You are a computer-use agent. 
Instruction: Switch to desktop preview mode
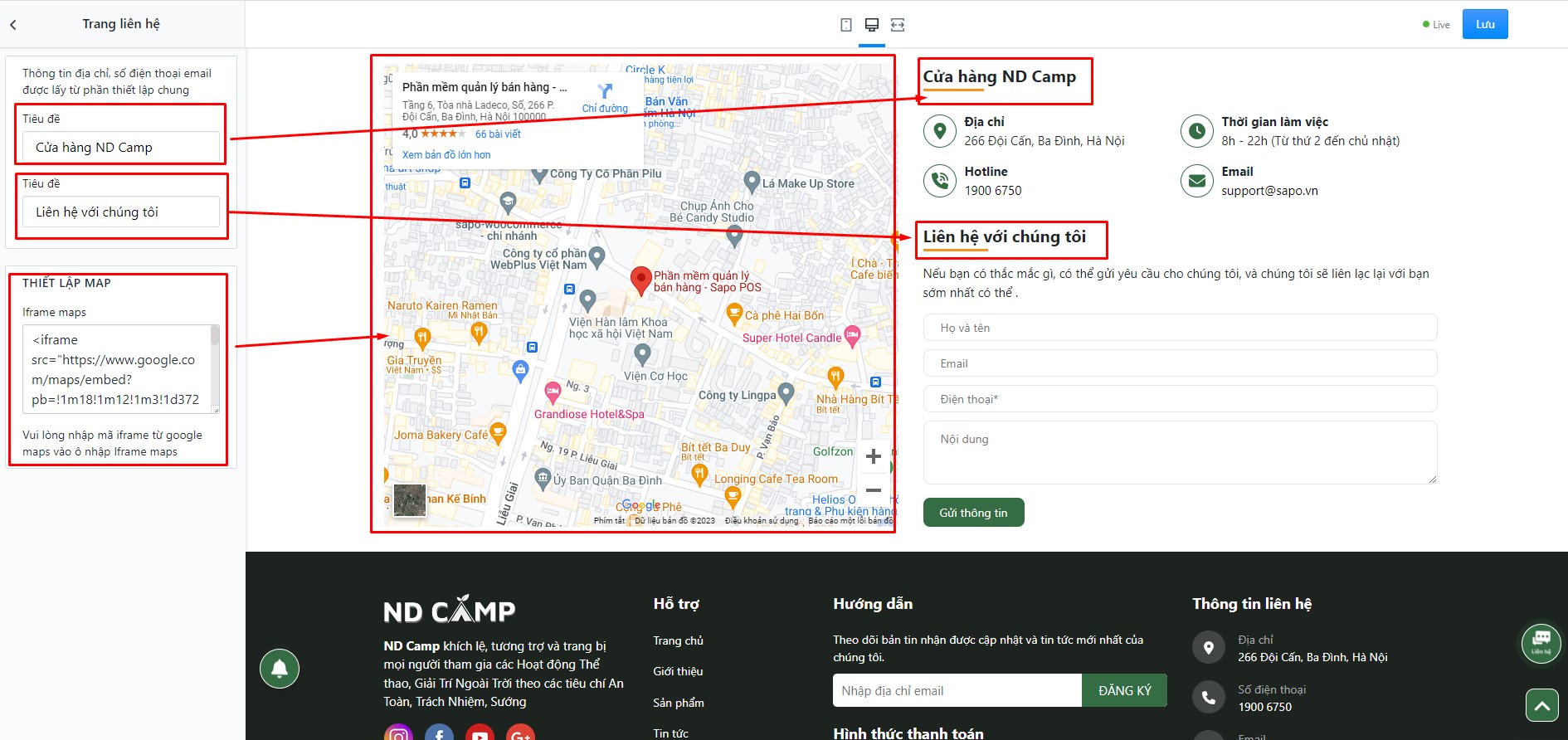pyautogui.click(x=872, y=25)
